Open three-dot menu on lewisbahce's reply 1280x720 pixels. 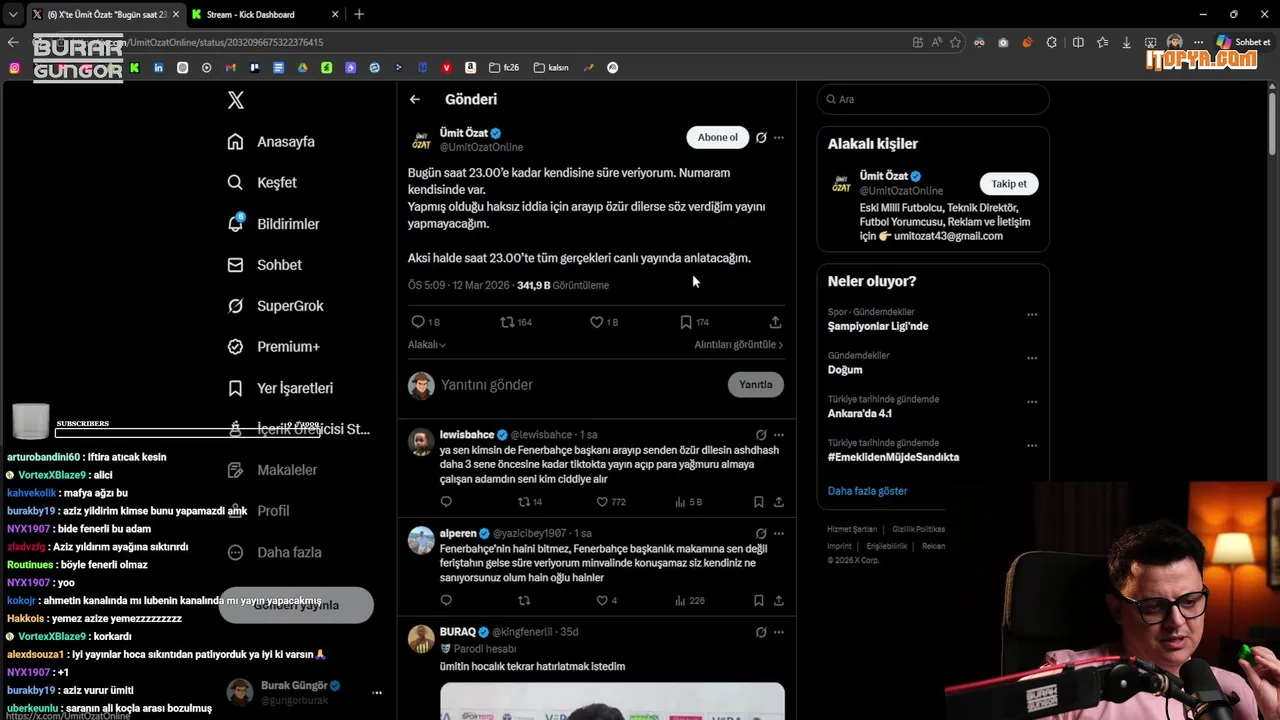click(x=779, y=435)
